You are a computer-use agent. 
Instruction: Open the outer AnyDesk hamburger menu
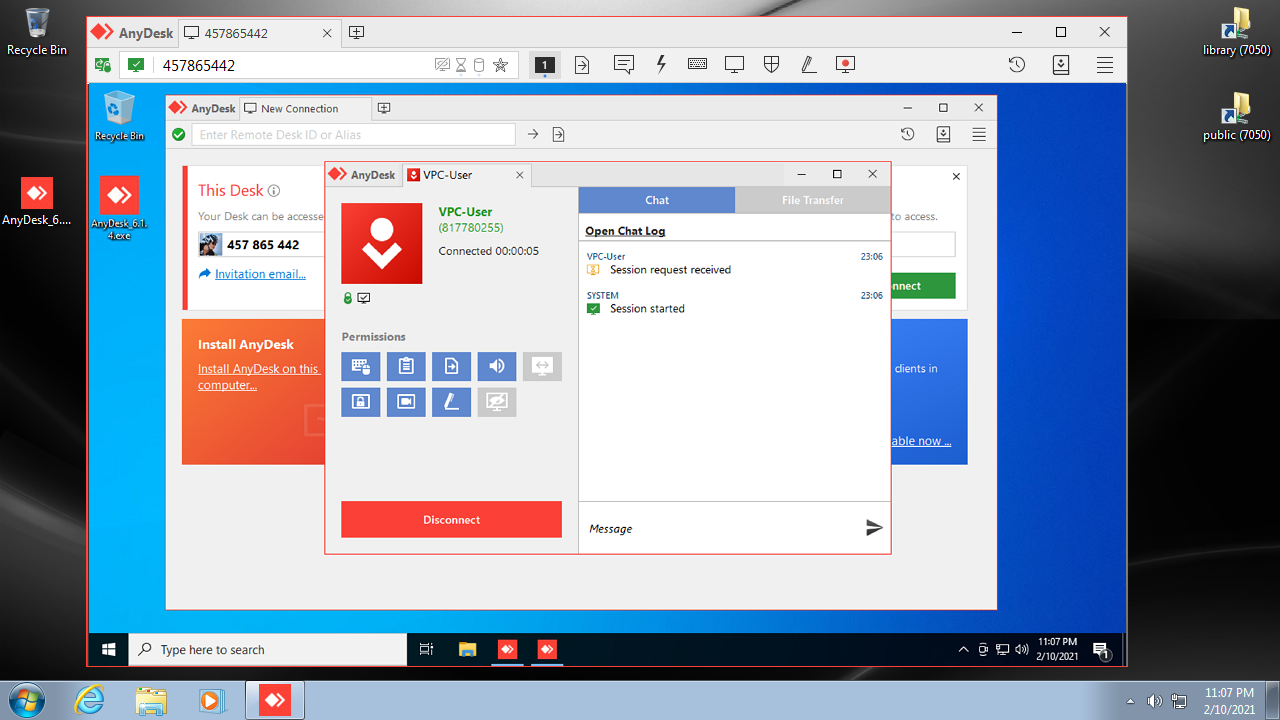click(x=1105, y=65)
